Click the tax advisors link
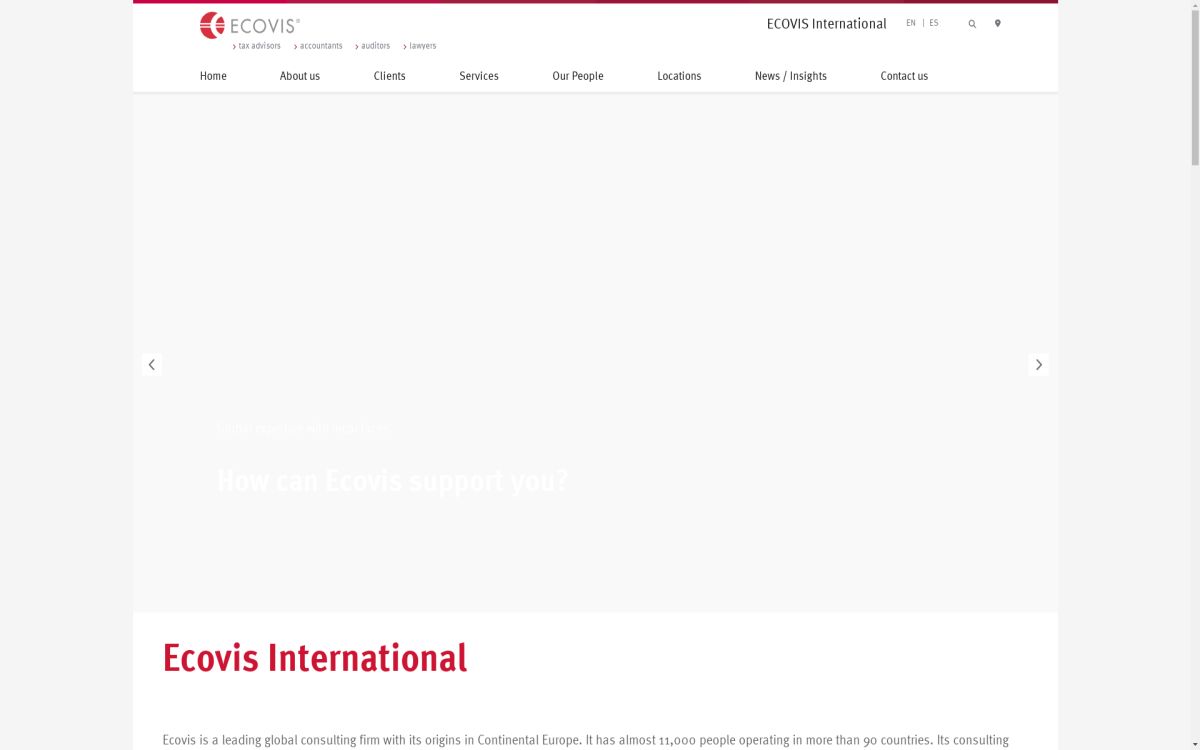This screenshot has width=1200, height=750. [x=258, y=46]
